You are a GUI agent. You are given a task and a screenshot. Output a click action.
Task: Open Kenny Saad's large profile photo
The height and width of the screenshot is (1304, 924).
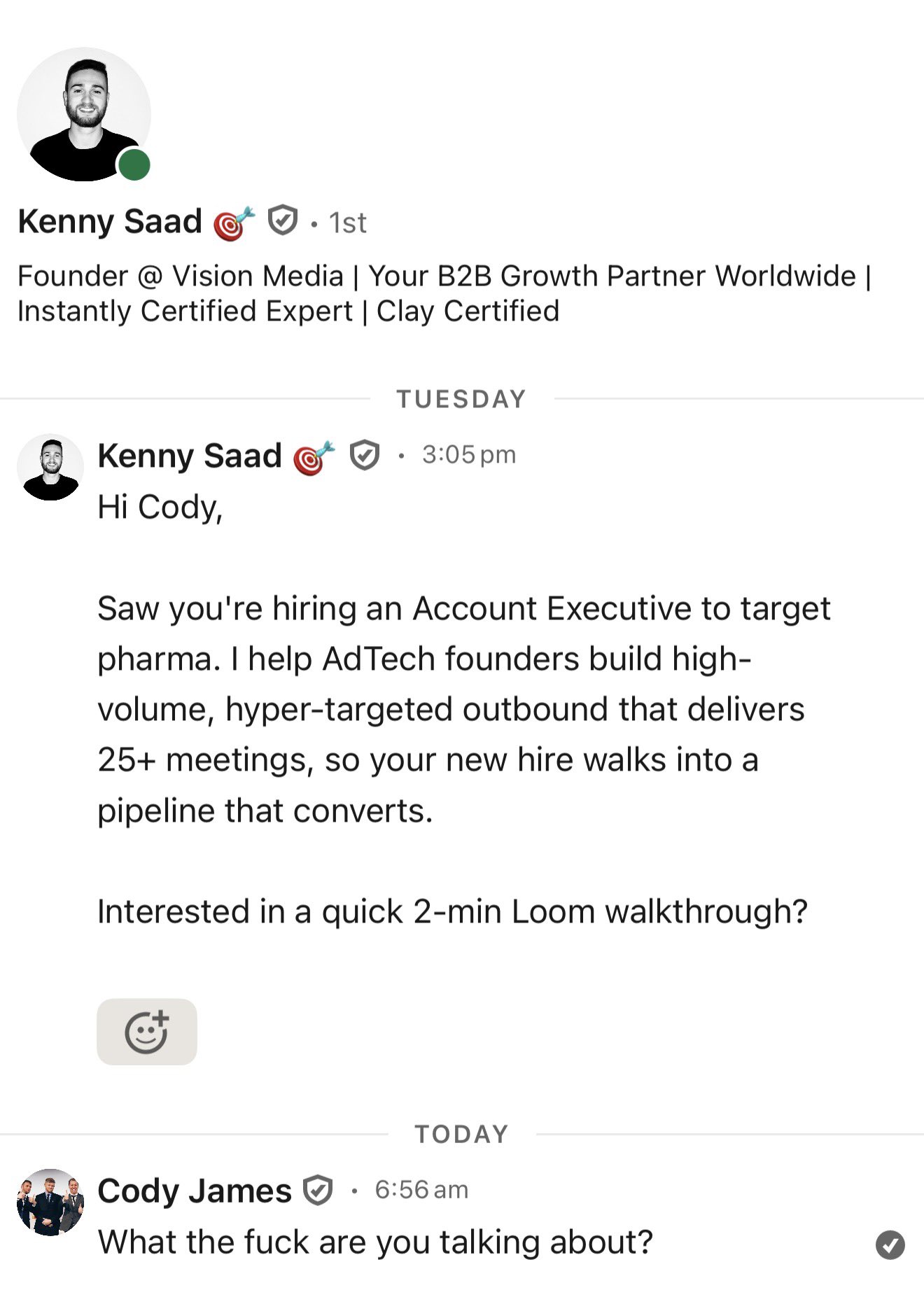point(83,114)
